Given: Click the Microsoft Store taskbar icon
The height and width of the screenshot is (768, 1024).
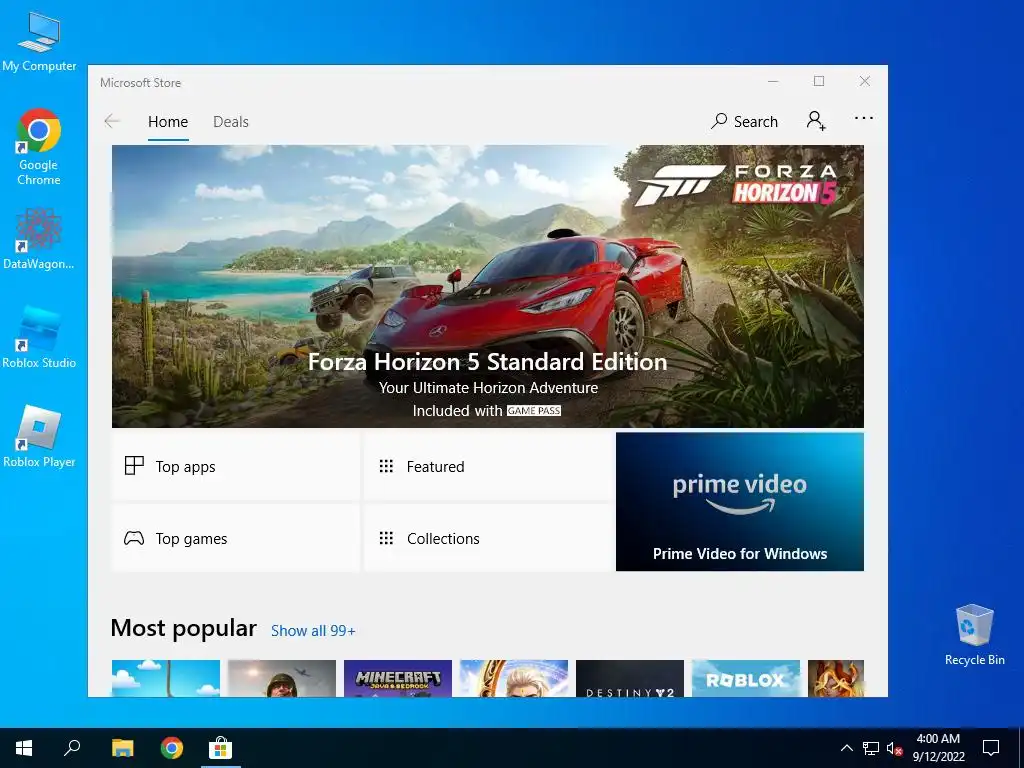Looking at the screenshot, I should (220, 748).
